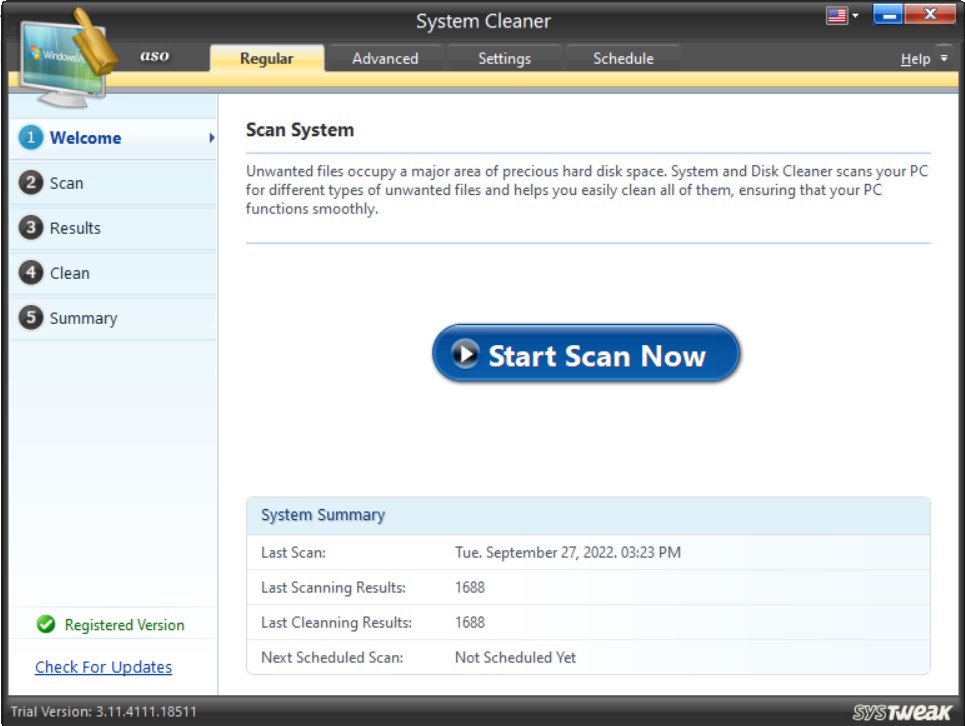Open the Schedule tab
This screenshot has width=965, height=726.
pos(625,58)
